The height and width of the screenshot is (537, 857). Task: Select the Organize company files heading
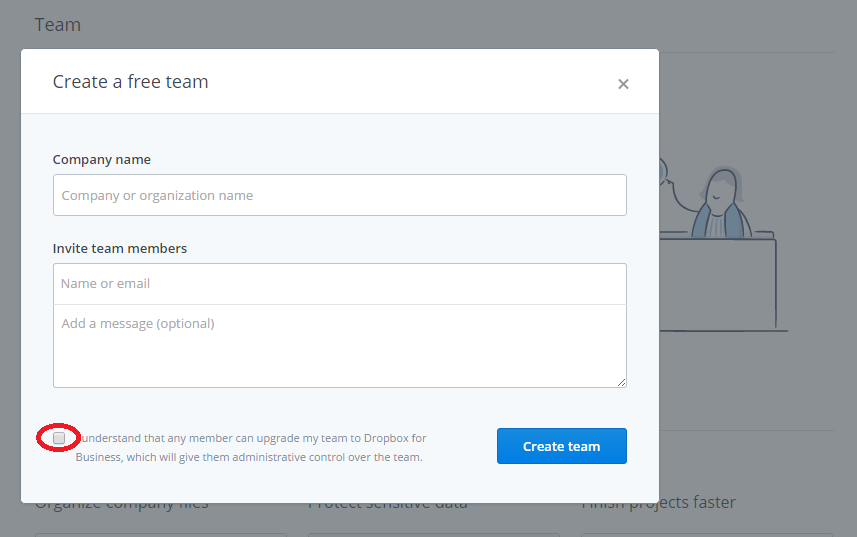click(x=121, y=505)
